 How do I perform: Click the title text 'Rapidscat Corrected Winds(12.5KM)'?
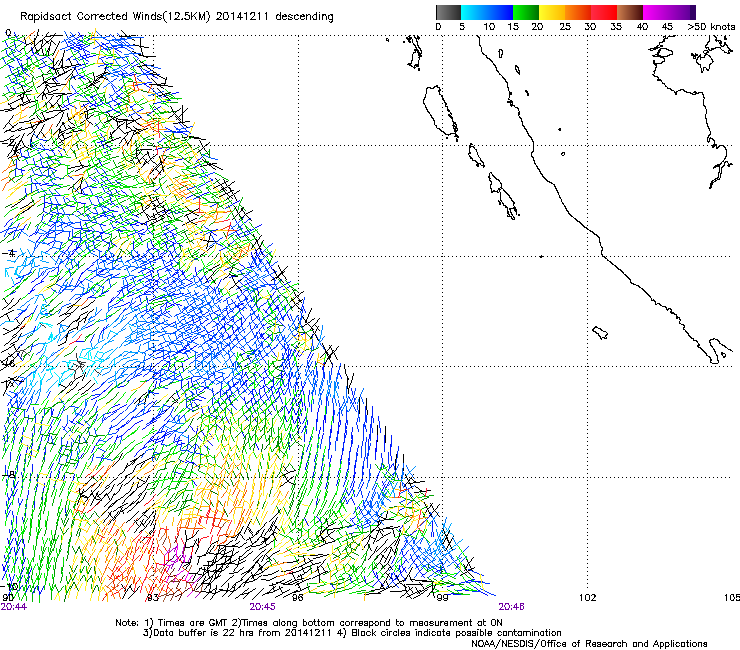tap(115, 17)
